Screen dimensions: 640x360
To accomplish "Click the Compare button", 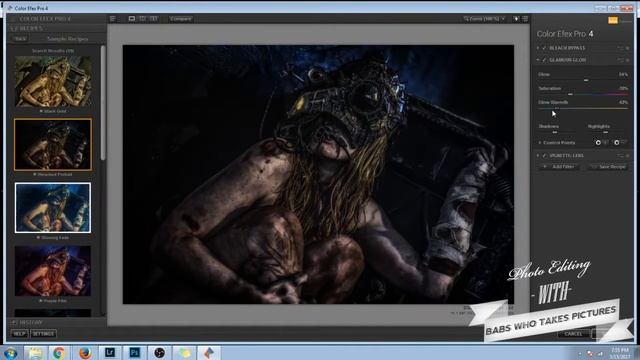I will click(181, 19).
